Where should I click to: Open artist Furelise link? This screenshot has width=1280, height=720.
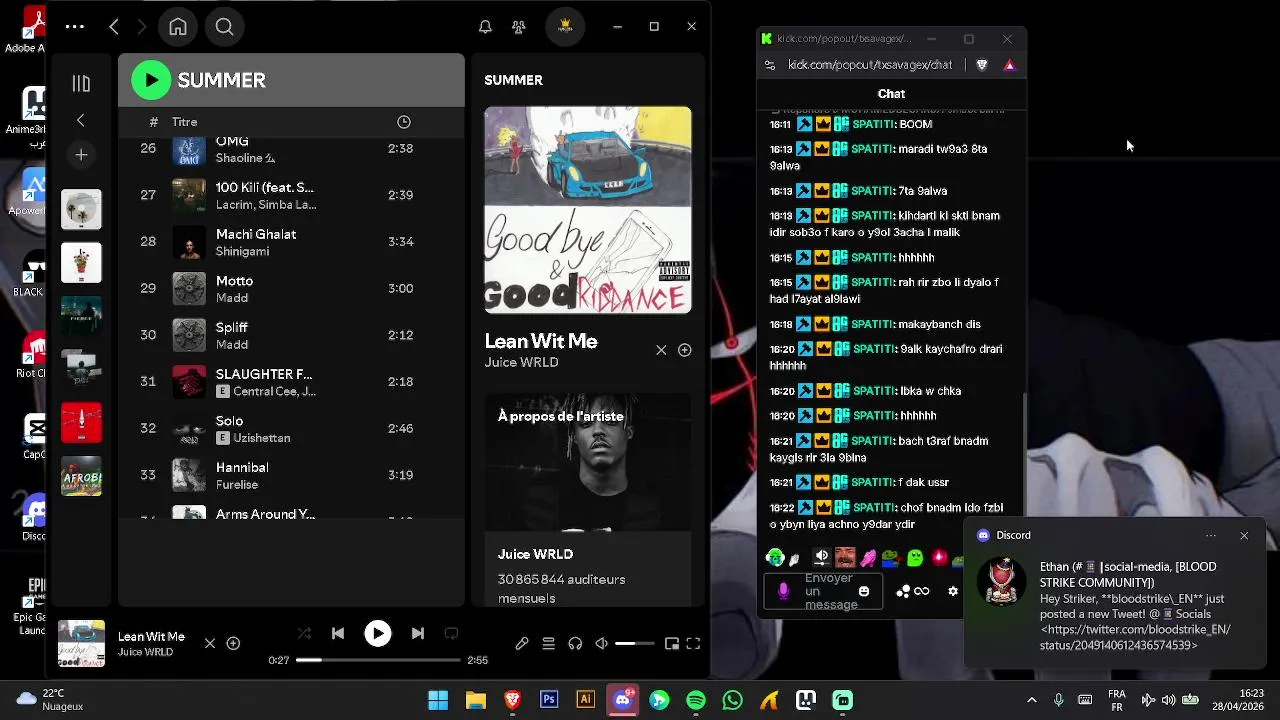click(x=237, y=485)
